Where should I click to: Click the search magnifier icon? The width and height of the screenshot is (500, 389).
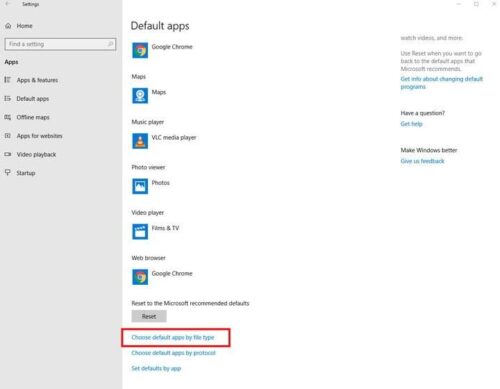click(110, 44)
